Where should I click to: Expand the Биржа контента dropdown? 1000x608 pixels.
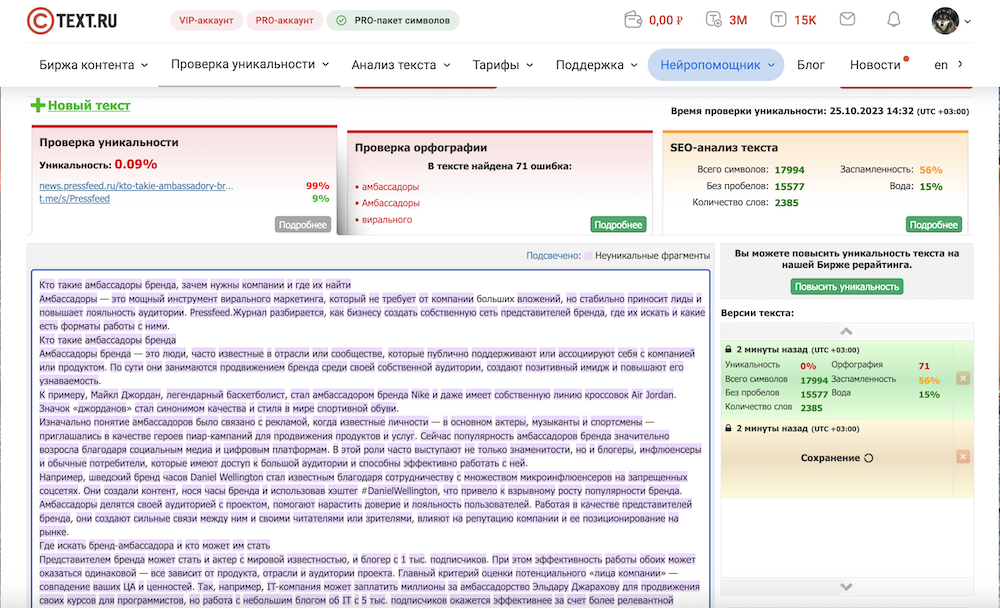click(x=94, y=65)
